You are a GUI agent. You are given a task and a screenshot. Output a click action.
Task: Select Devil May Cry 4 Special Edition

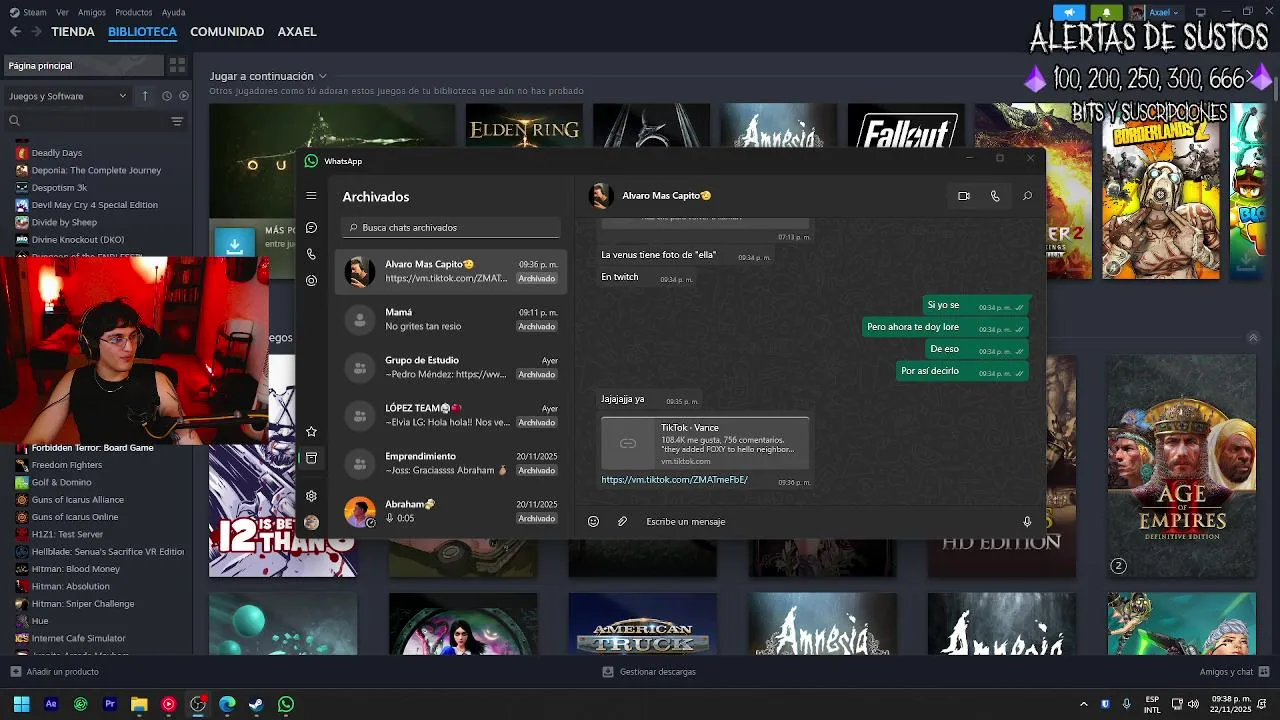click(x=96, y=205)
